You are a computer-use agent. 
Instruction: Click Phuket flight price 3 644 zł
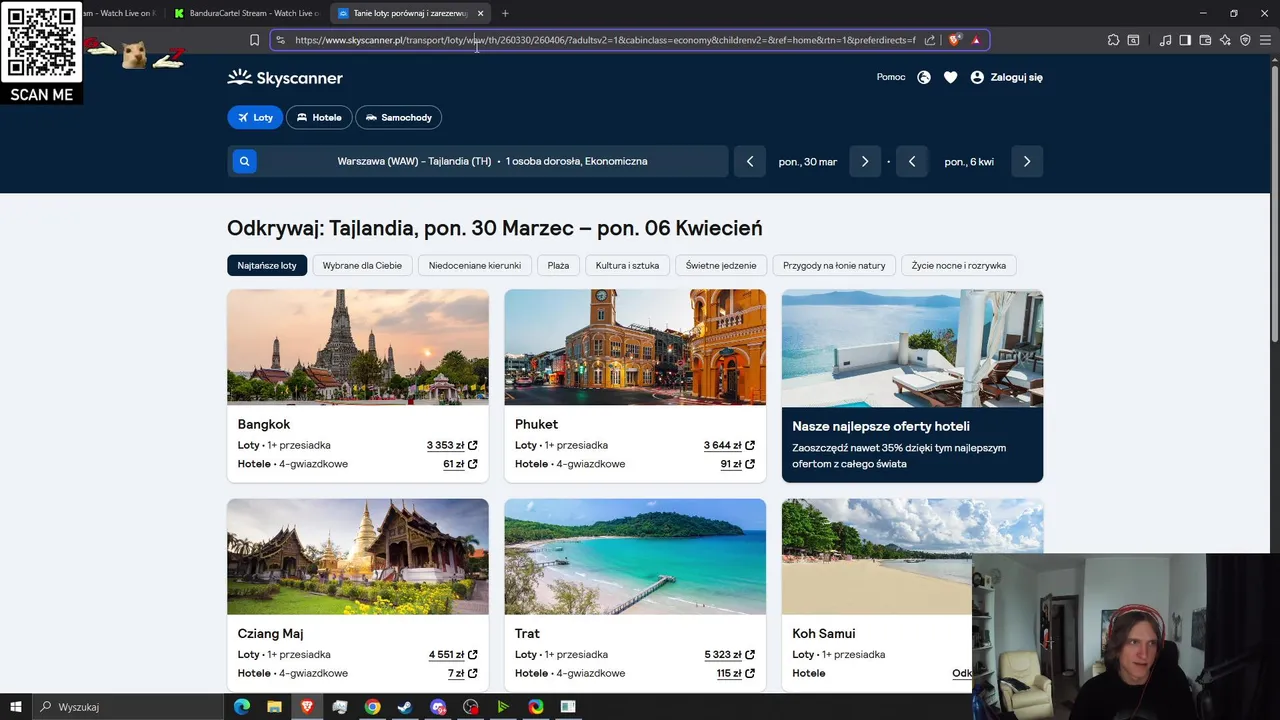[x=722, y=446]
